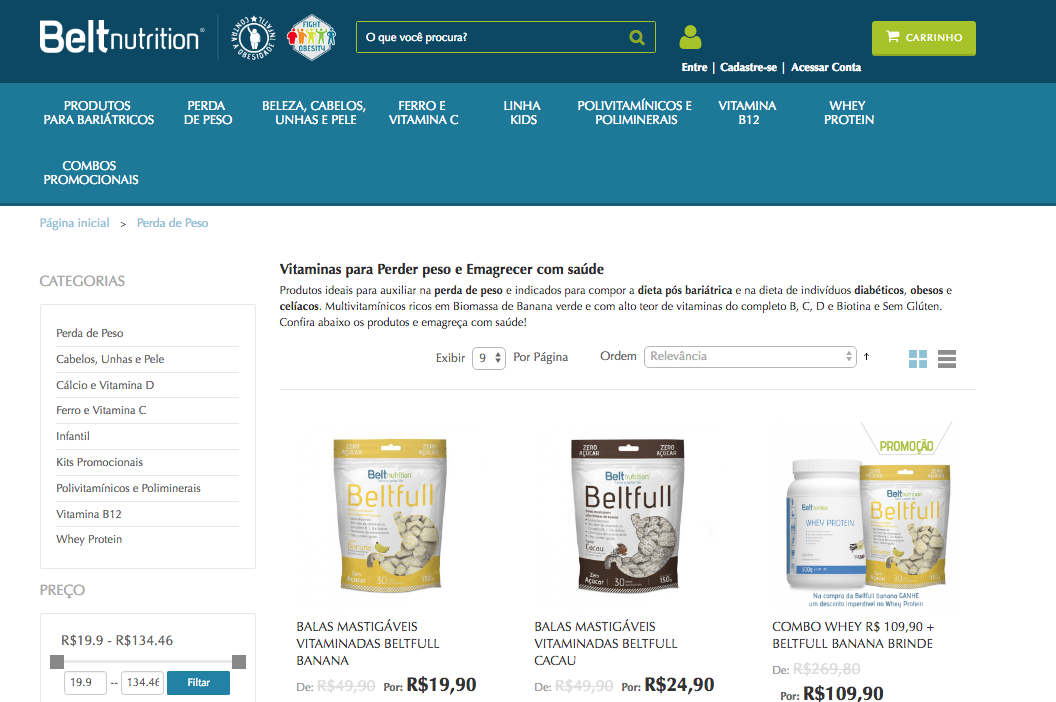This screenshot has height=702, width=1056.
Task: Open Beltfull Cacau product image
Action: [x=628, y=515]
